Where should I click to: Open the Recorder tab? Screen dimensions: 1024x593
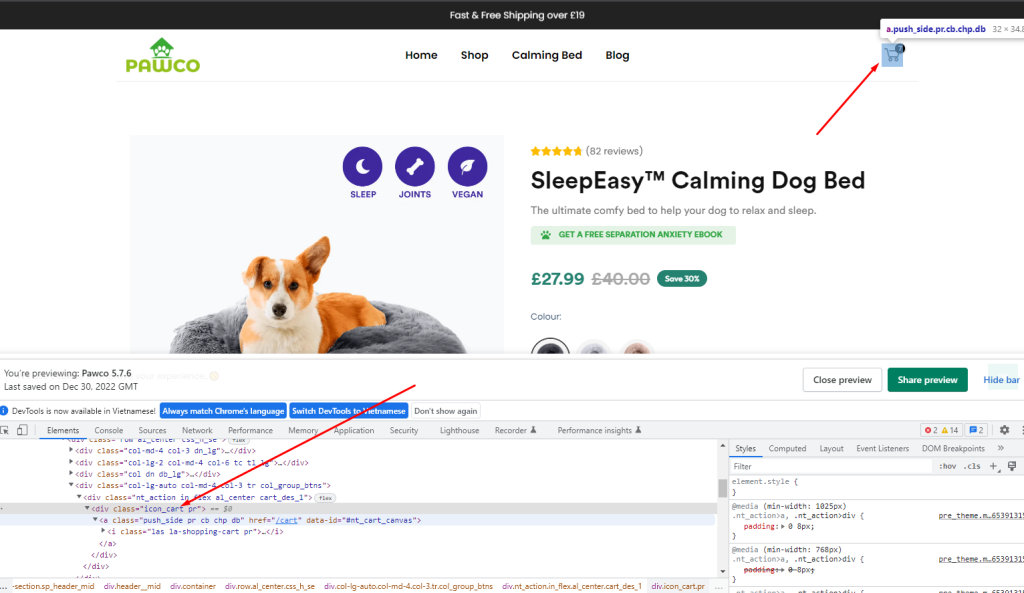[x=515, y=430]
